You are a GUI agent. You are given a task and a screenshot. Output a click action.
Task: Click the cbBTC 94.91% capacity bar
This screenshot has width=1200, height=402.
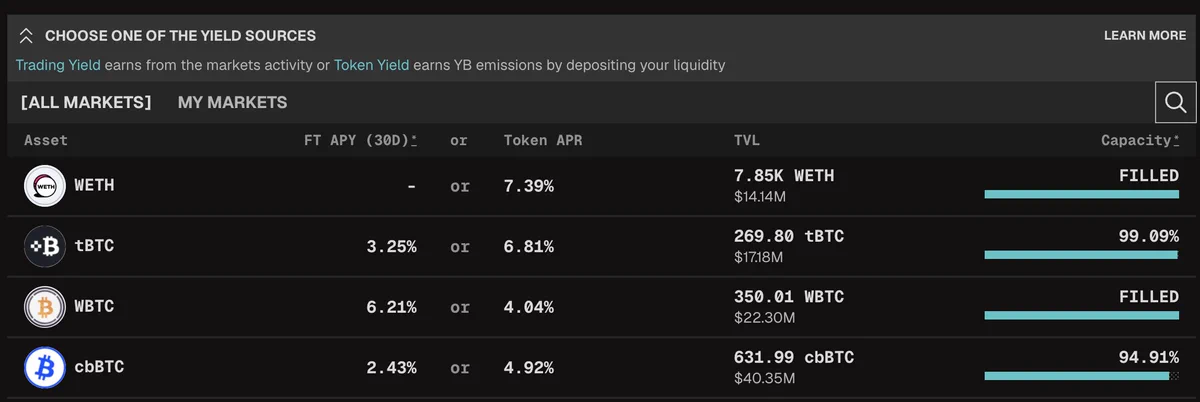(1082, 376)
